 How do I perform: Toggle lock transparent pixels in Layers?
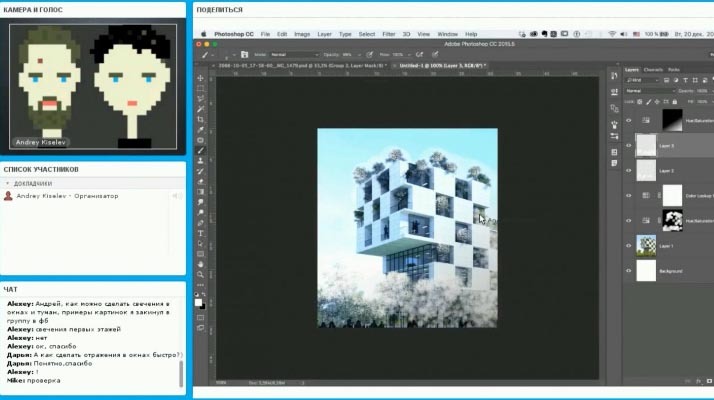[640, 102]
